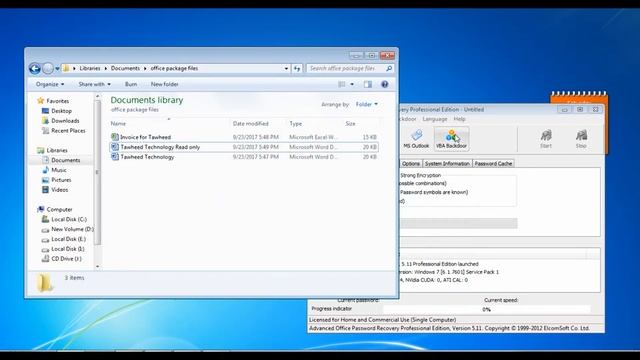Image resolution: width=640 pixels, height=360 pixels.
Task: Open the address bar history dropdown
Action: click(x=286, y=69)
